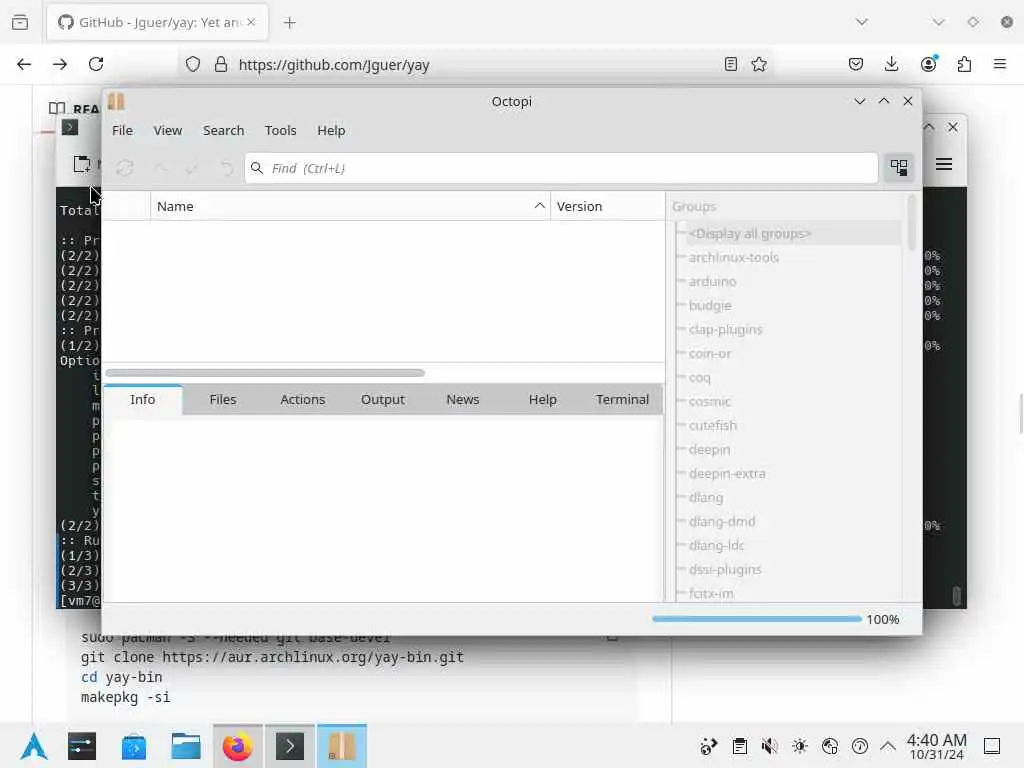
Task: Save page to Pocket icon
Action: click(856, 64)
